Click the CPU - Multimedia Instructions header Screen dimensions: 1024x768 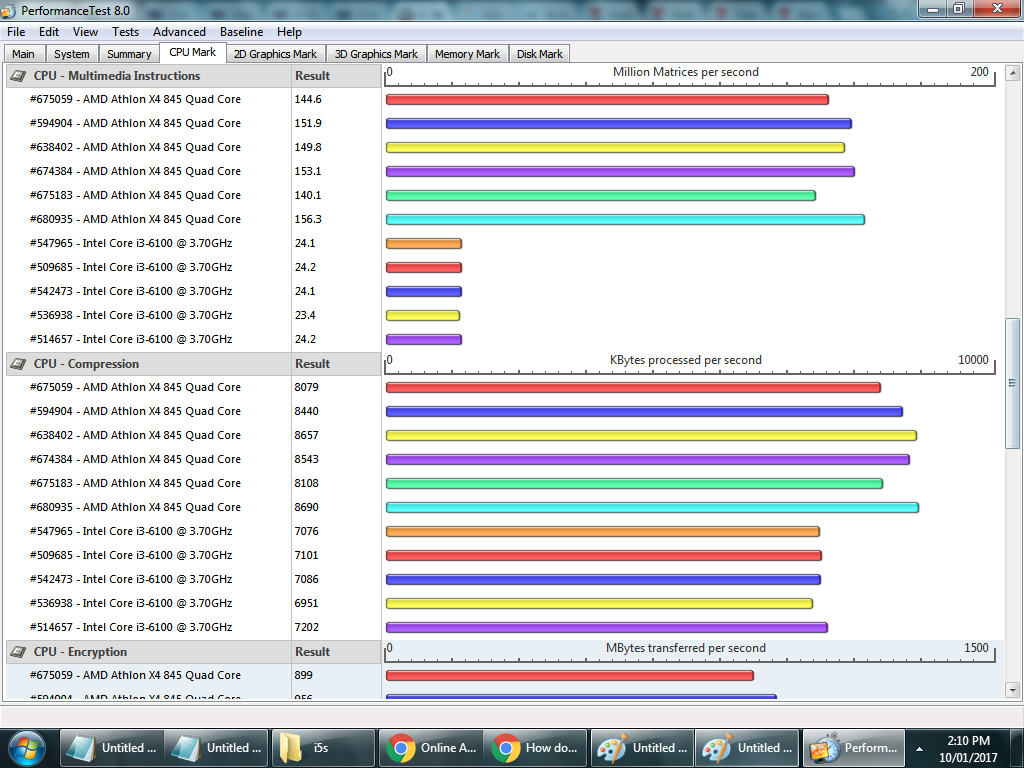148,76
